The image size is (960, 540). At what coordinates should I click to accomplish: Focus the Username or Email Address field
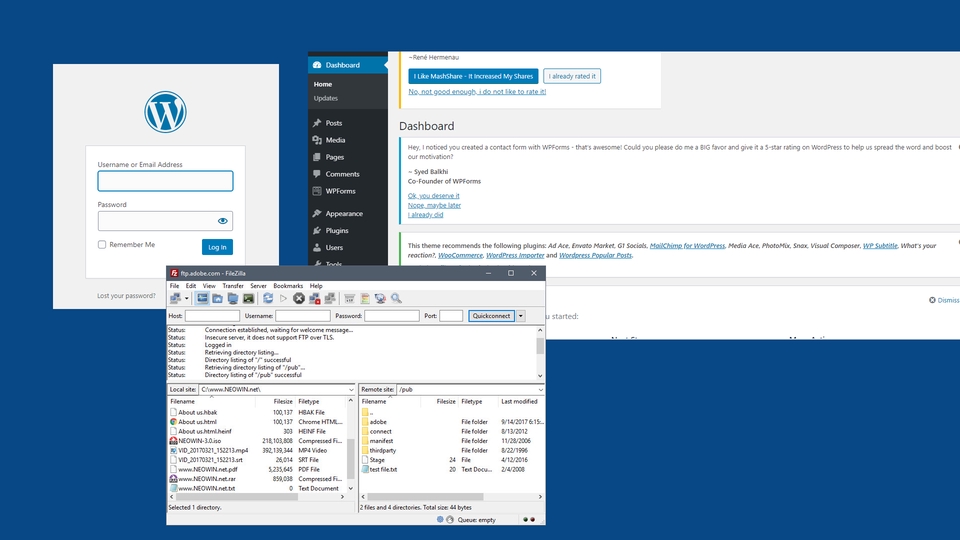click(165, 181)
